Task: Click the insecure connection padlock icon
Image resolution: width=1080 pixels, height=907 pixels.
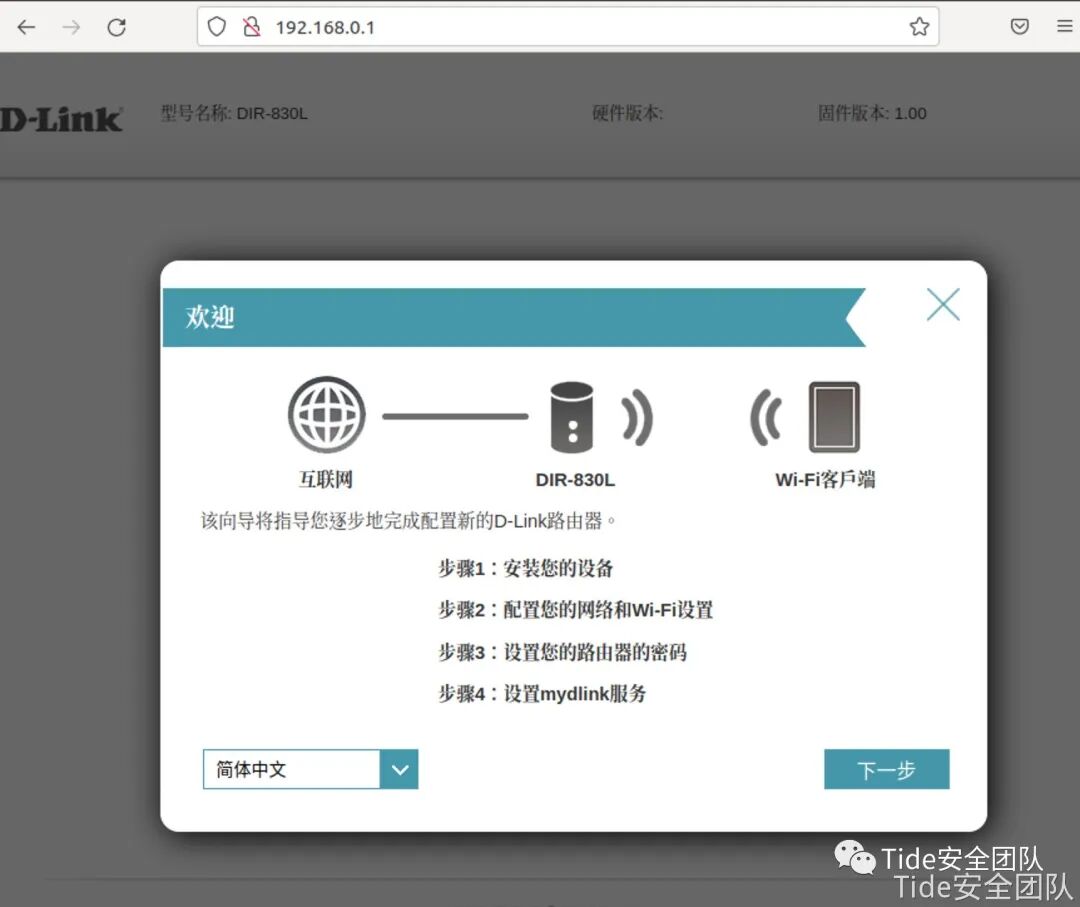Action: click(251, 27)
